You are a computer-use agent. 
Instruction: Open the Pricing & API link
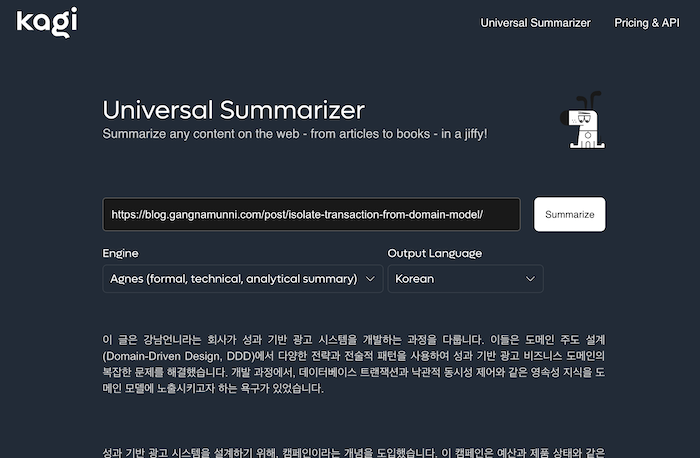click(x=646, y=23)
